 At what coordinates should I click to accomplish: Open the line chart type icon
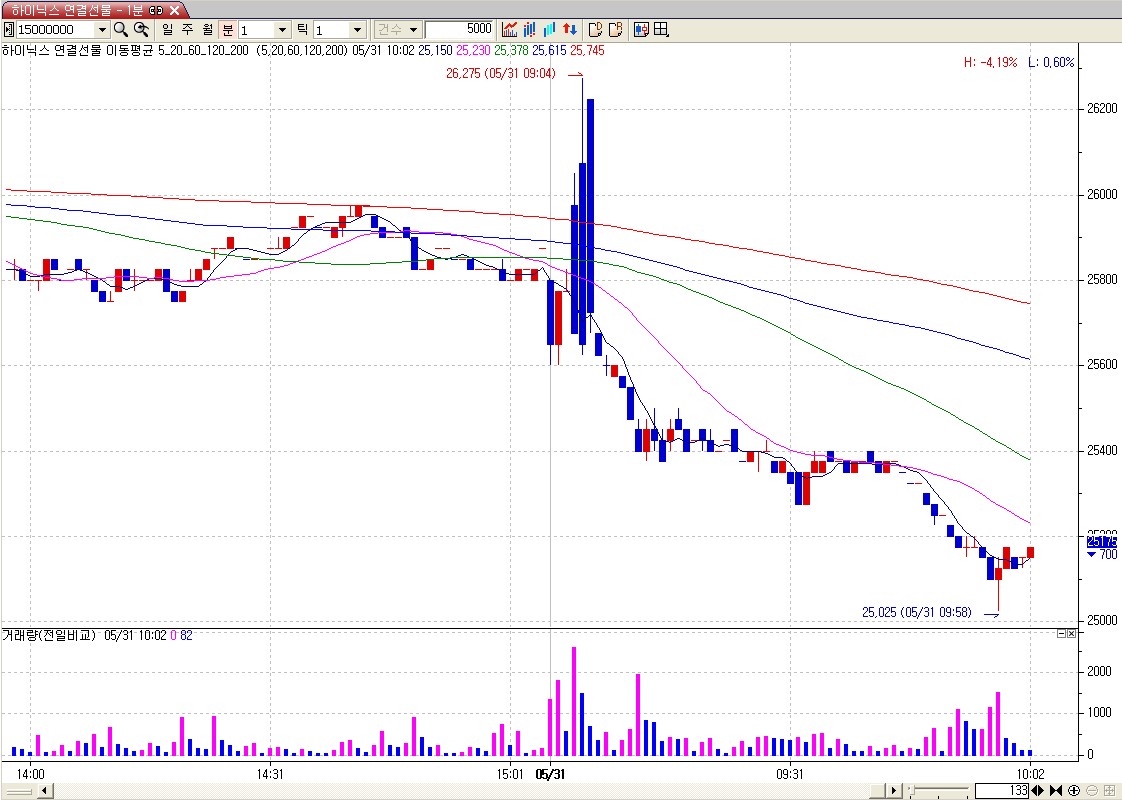tap(510, 30)
